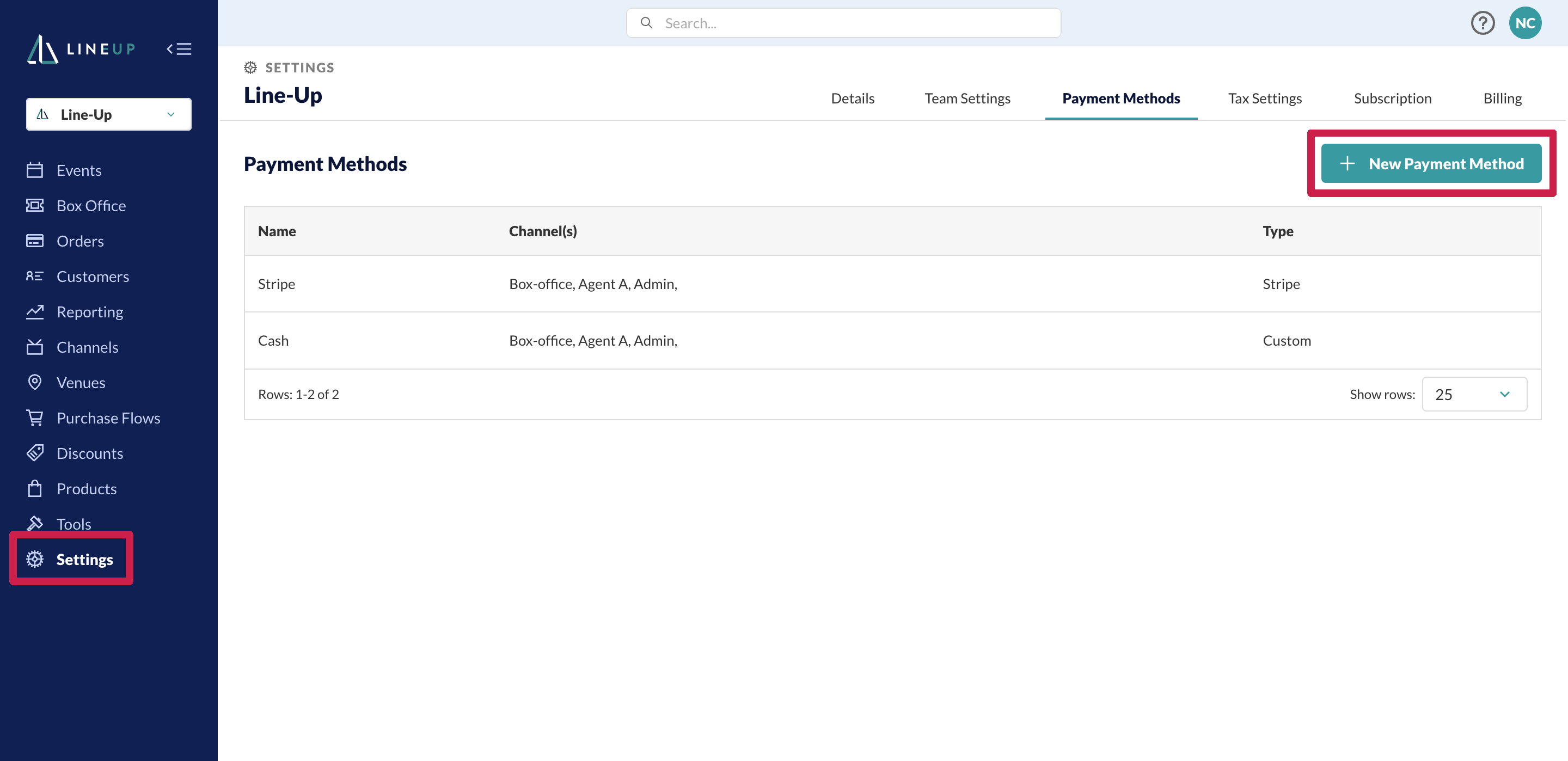The height and width of the screenshot is (761, 1568).
Task: Go to Box Office in the sidebar
Action: 91,205
